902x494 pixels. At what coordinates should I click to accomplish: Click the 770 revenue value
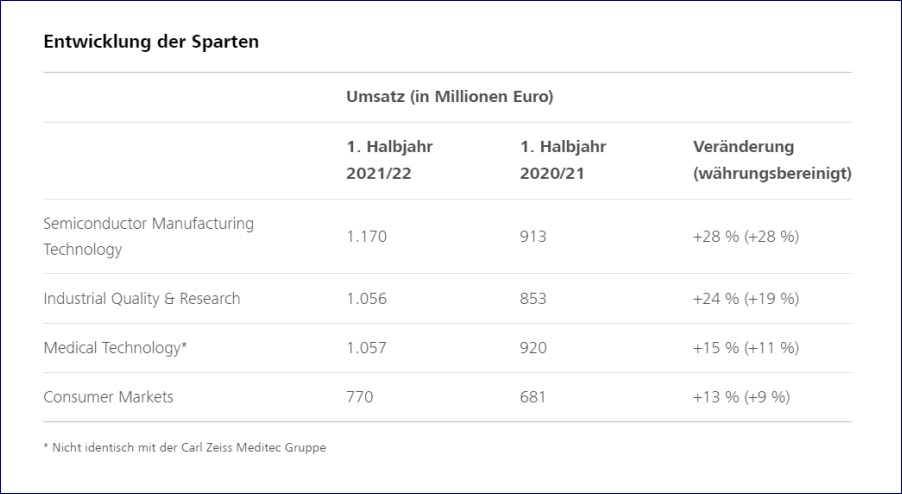(359, 397)
